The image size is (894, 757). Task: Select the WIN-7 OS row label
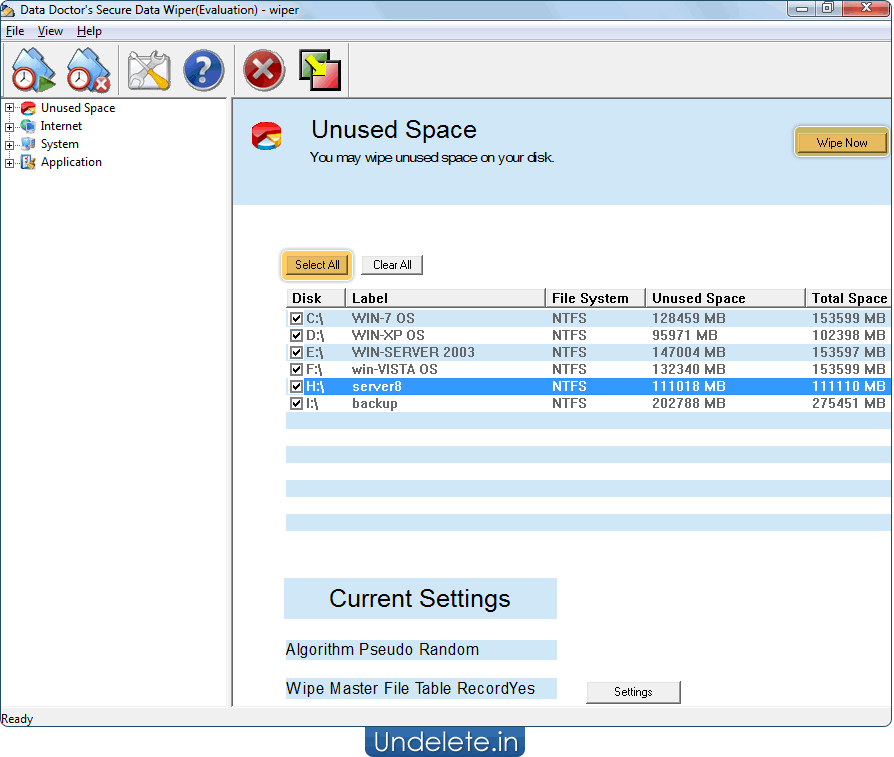point(383,318)
